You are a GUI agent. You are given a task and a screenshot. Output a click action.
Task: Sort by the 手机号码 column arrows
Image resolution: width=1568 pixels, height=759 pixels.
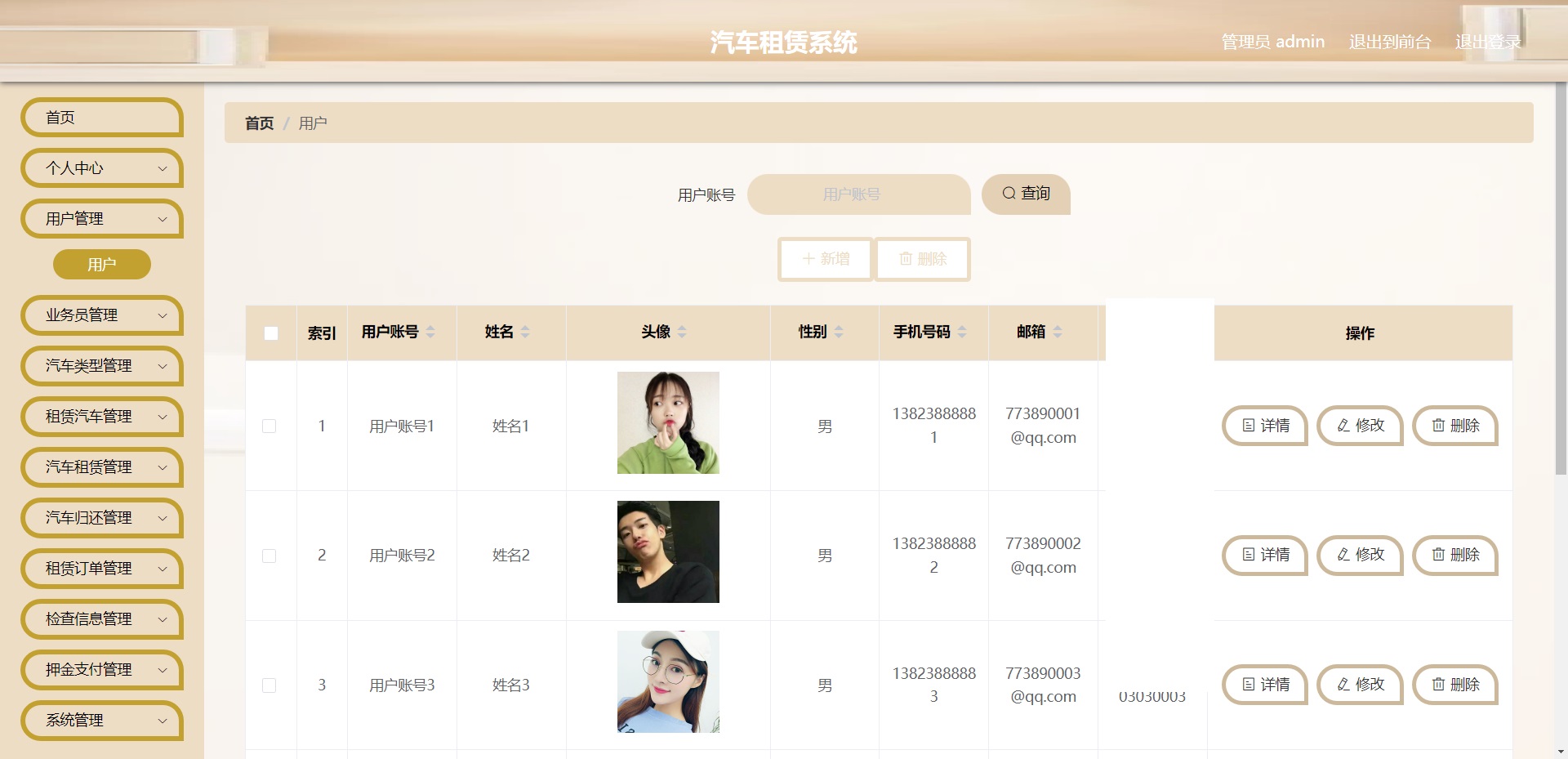point(962,332)
